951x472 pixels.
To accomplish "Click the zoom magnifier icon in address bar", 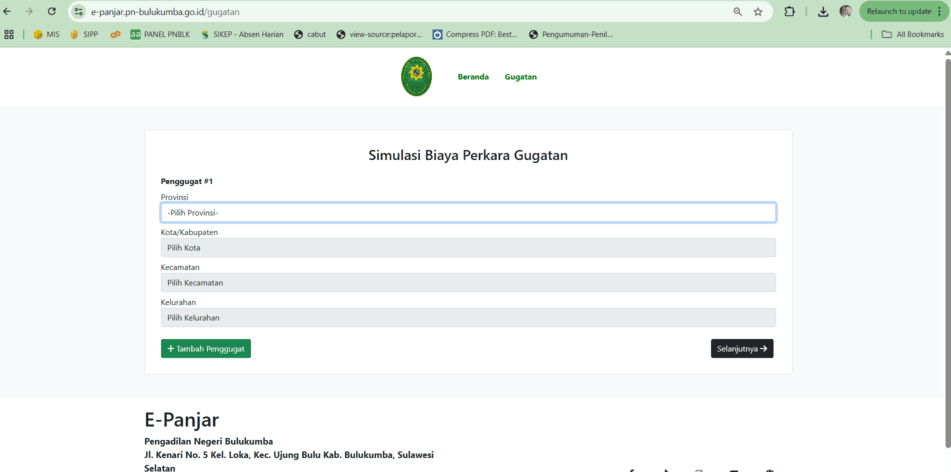I will click(738, 11).
